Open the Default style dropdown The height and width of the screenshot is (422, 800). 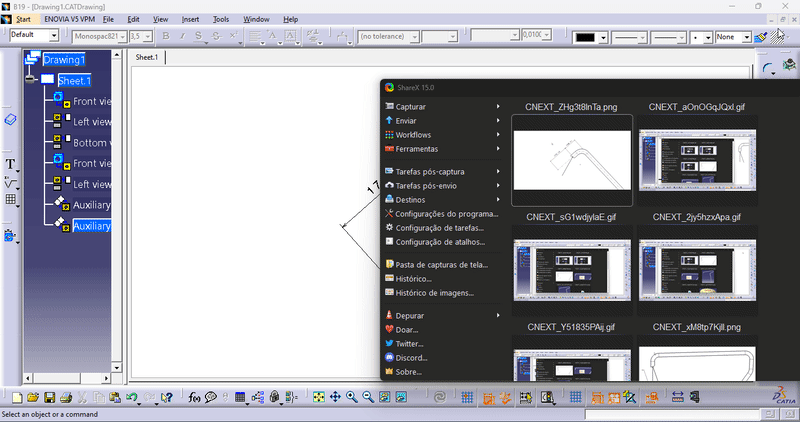[54, 35]
